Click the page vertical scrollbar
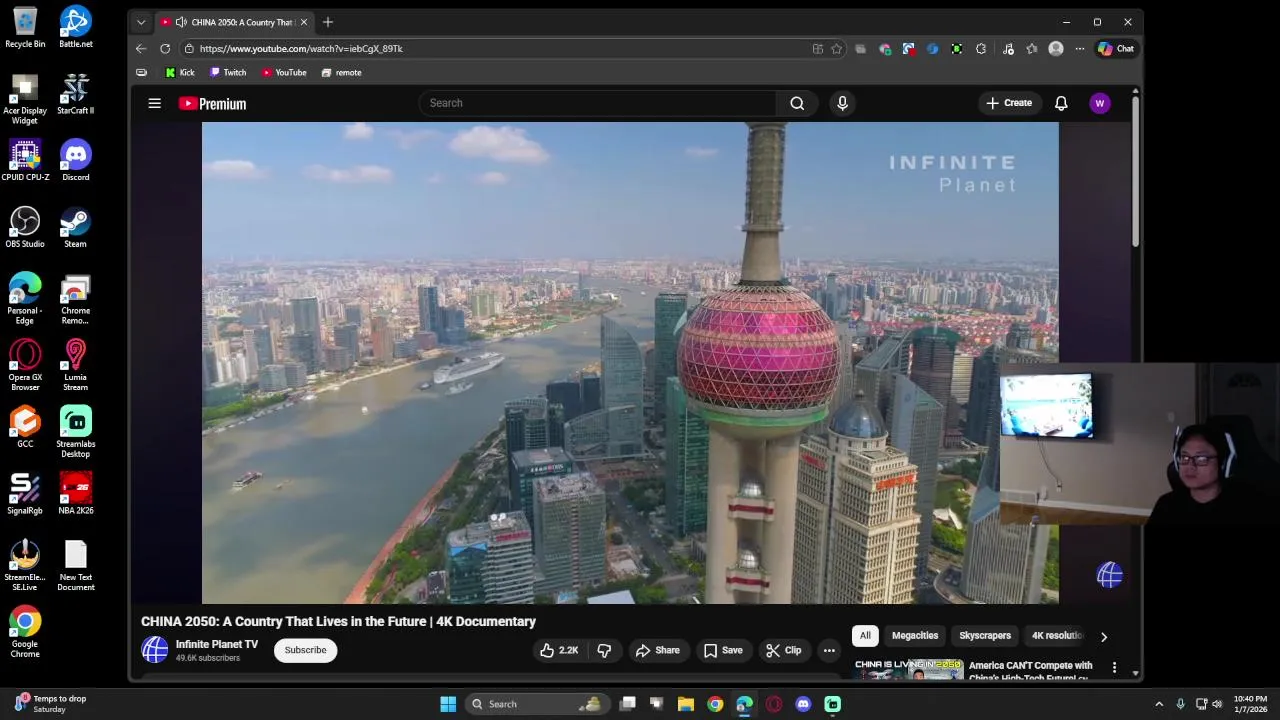 click(1135, 170)
